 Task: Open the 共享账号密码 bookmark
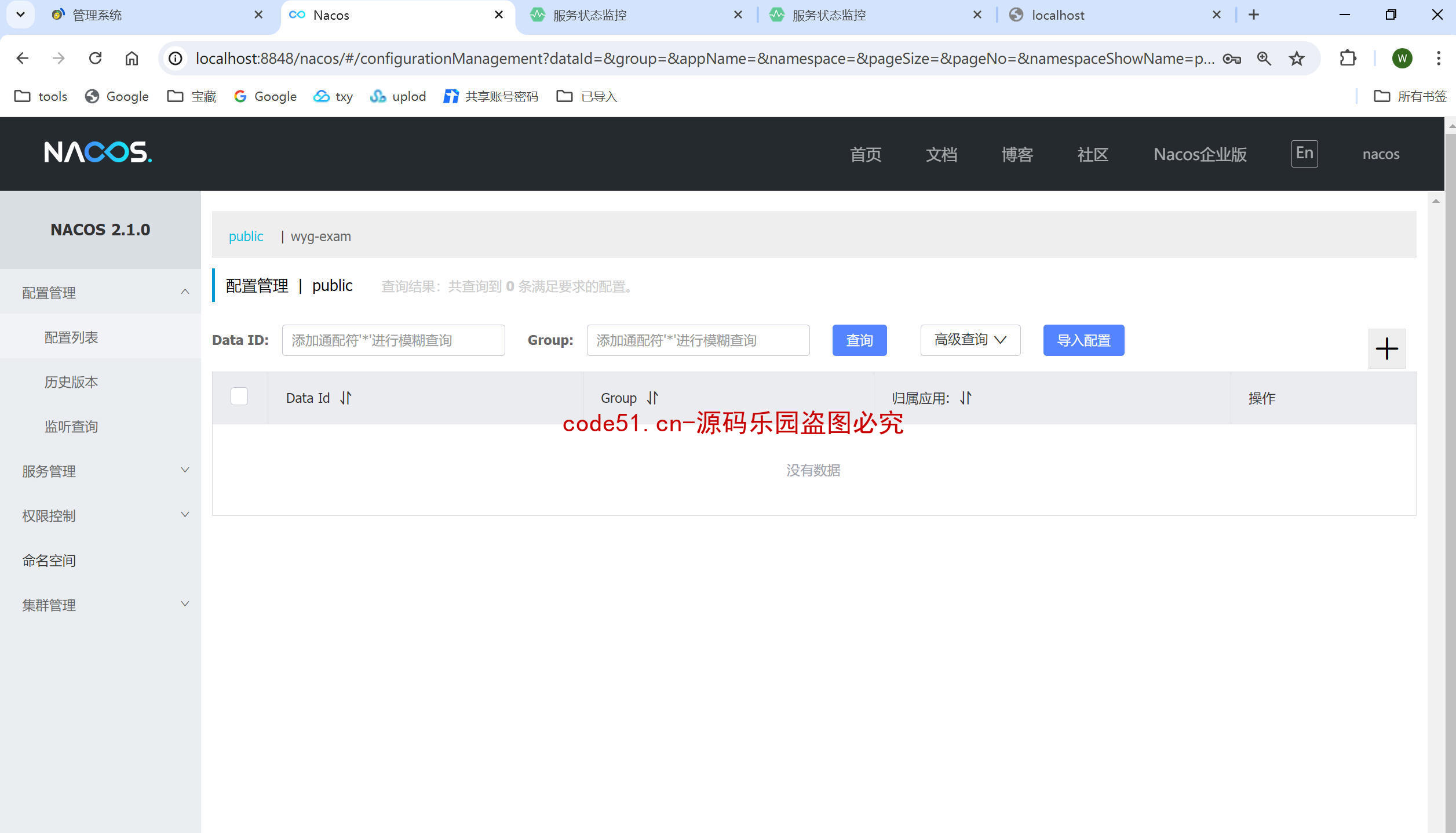(x=491, y=96)
